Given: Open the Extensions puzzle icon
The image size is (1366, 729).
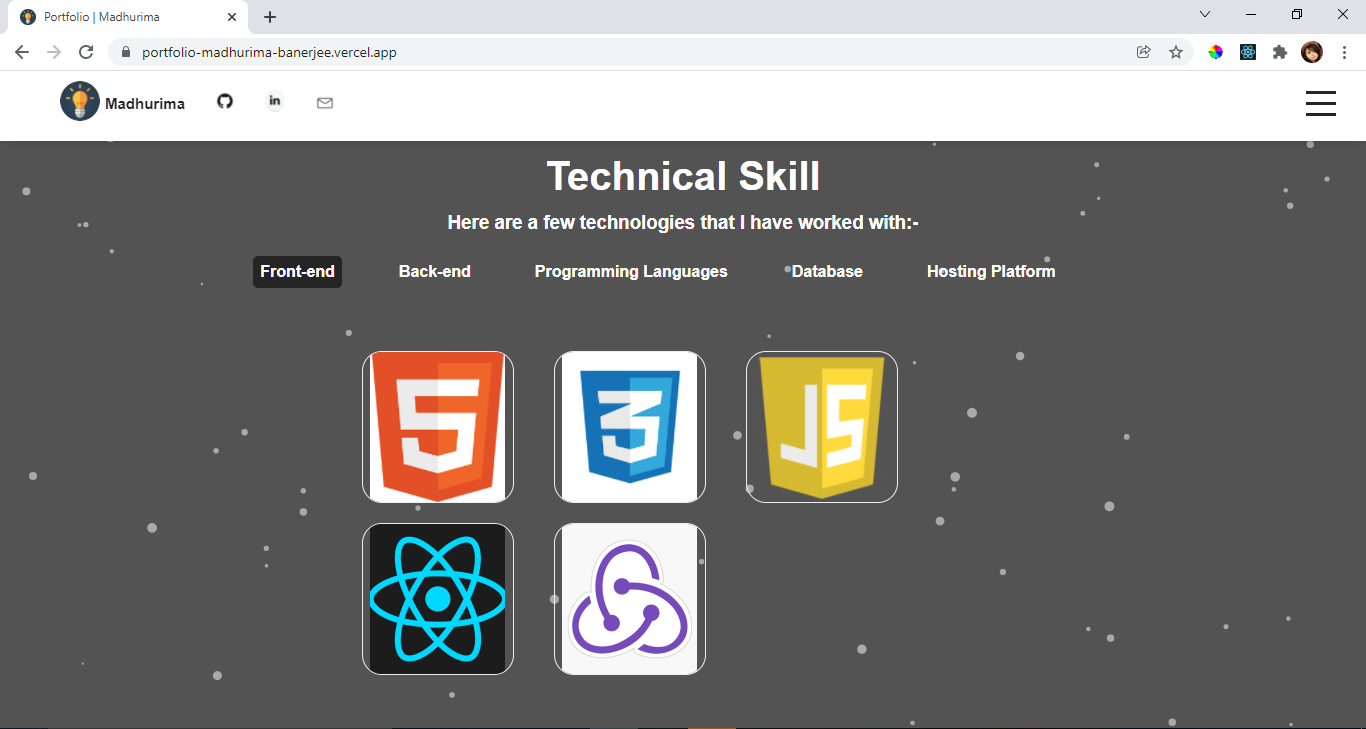Looking at the screenshot, I should click(x=1280, y=52).
